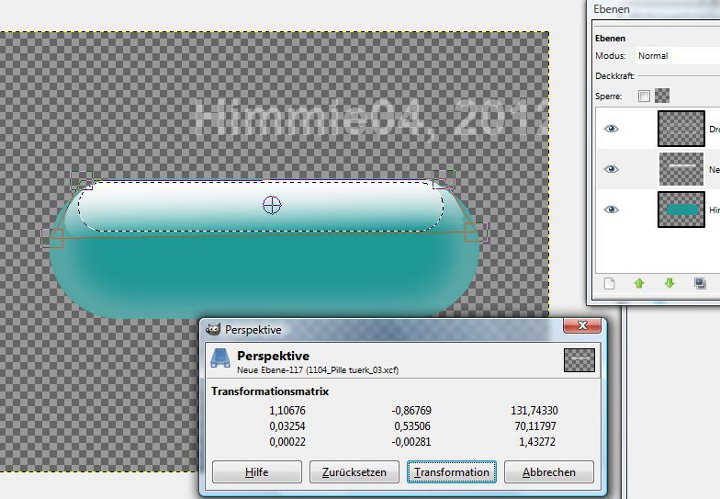
Task: Click the upper-right perspective handle on the canvas
Action: (x=444, y=179)
